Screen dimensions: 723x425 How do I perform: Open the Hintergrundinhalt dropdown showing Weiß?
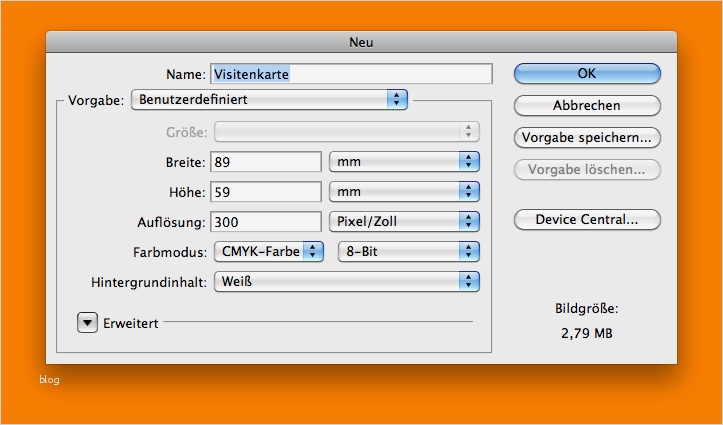pos(347,282)
